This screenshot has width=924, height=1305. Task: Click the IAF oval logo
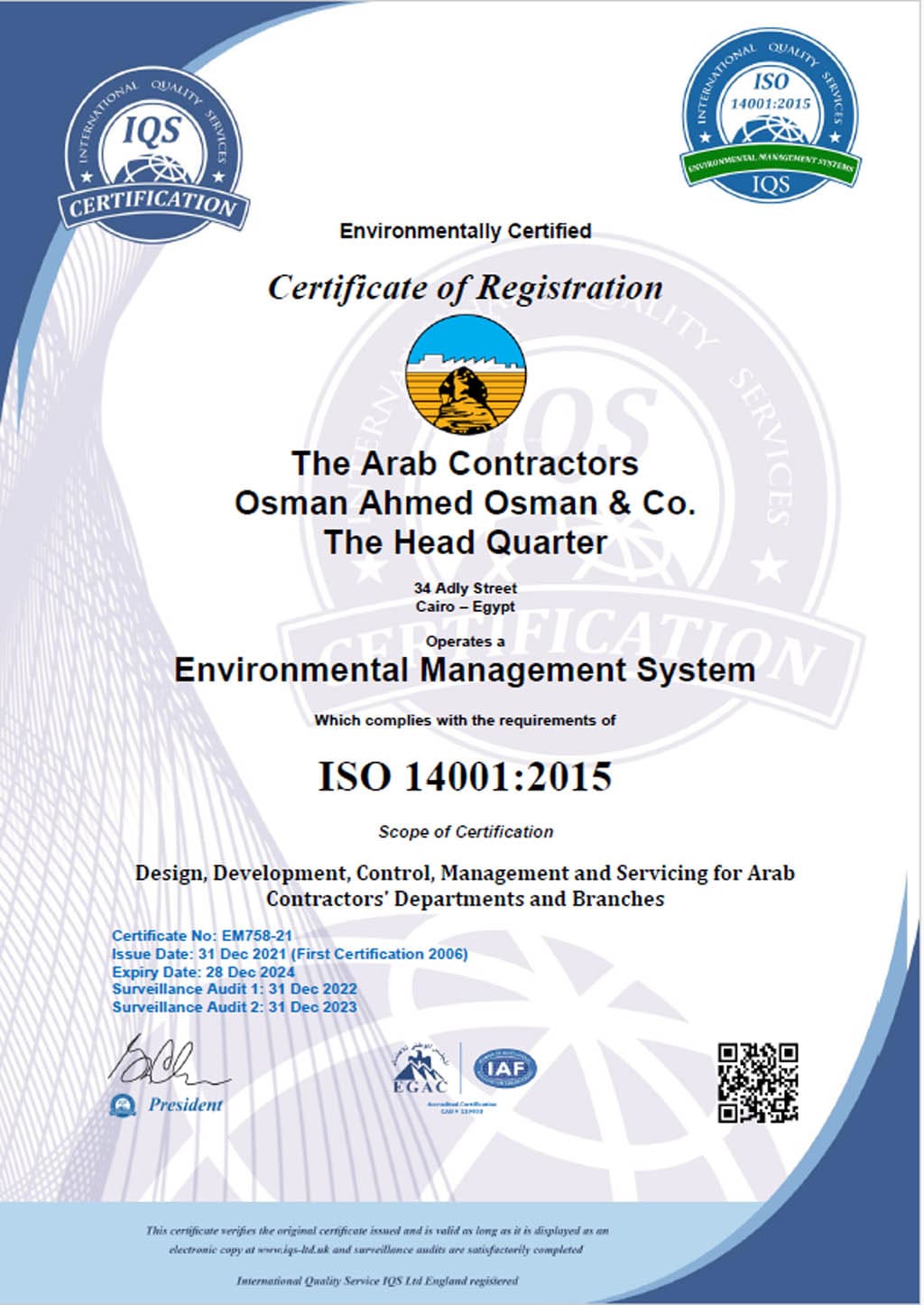click(x=505, y=1070)
